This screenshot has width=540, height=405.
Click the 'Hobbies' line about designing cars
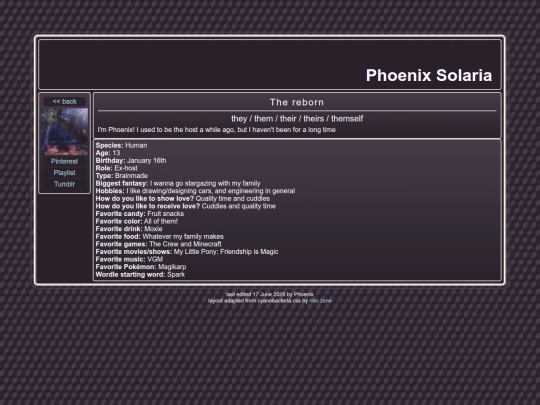tap(195, 191)
